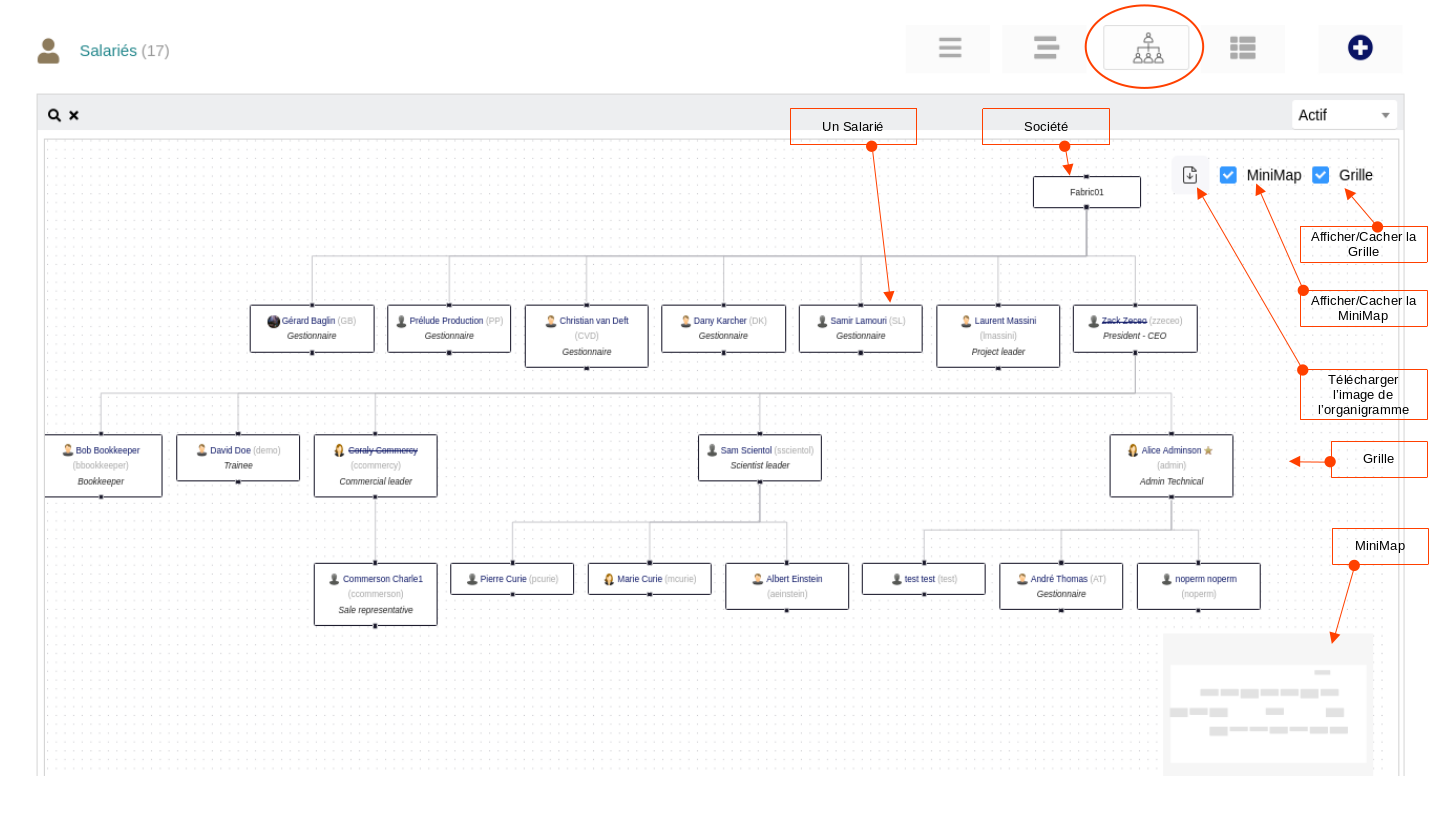Switch to the table grid view icon
Viewport: 1436px width, 816px height.
coord(1242,48)
